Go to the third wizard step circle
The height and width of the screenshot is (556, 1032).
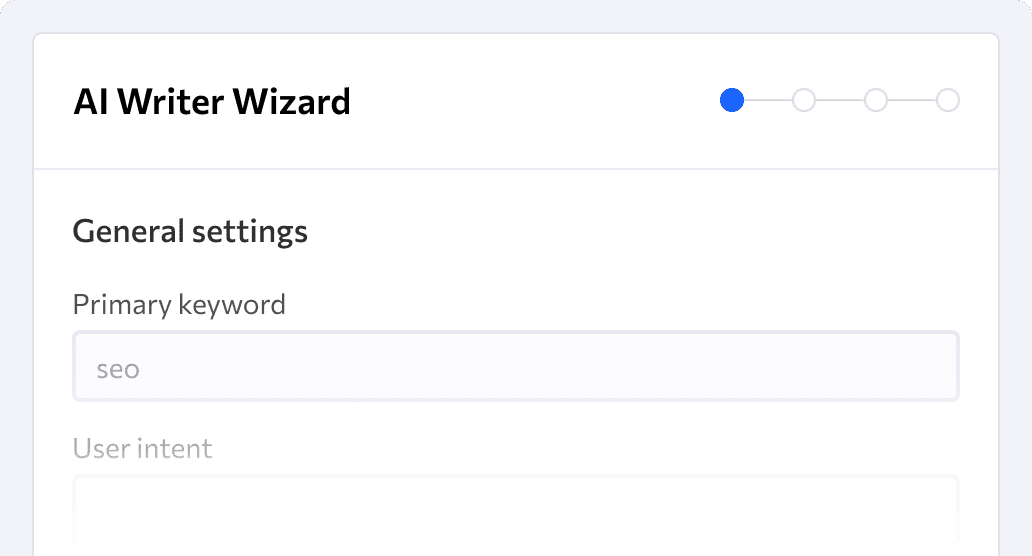click(x=876, y=101)
